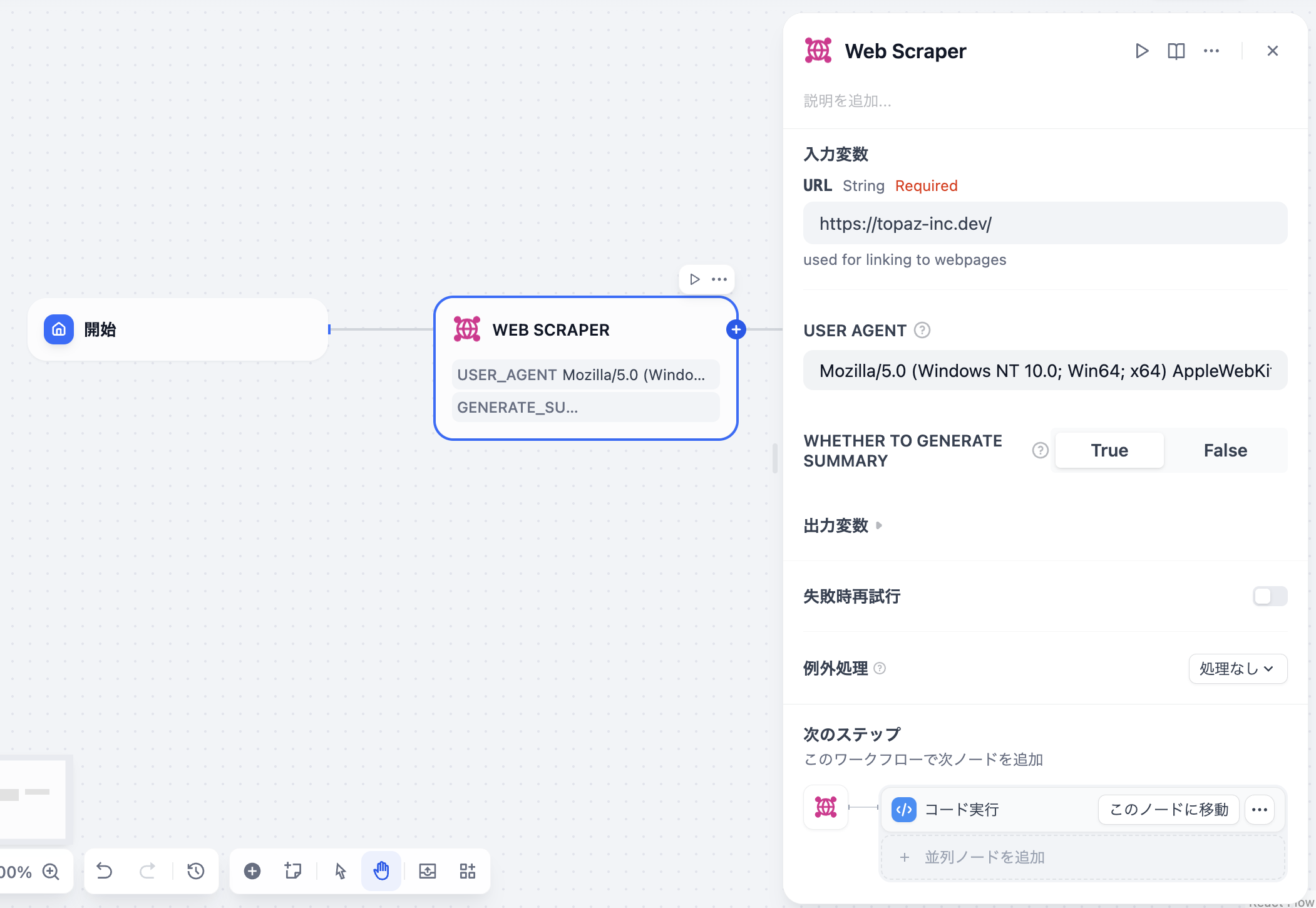The height and width of the screenshot is (908, 1316).
Task: Run the Web Scraper step from panel header
Action: tap(1142, 51)
